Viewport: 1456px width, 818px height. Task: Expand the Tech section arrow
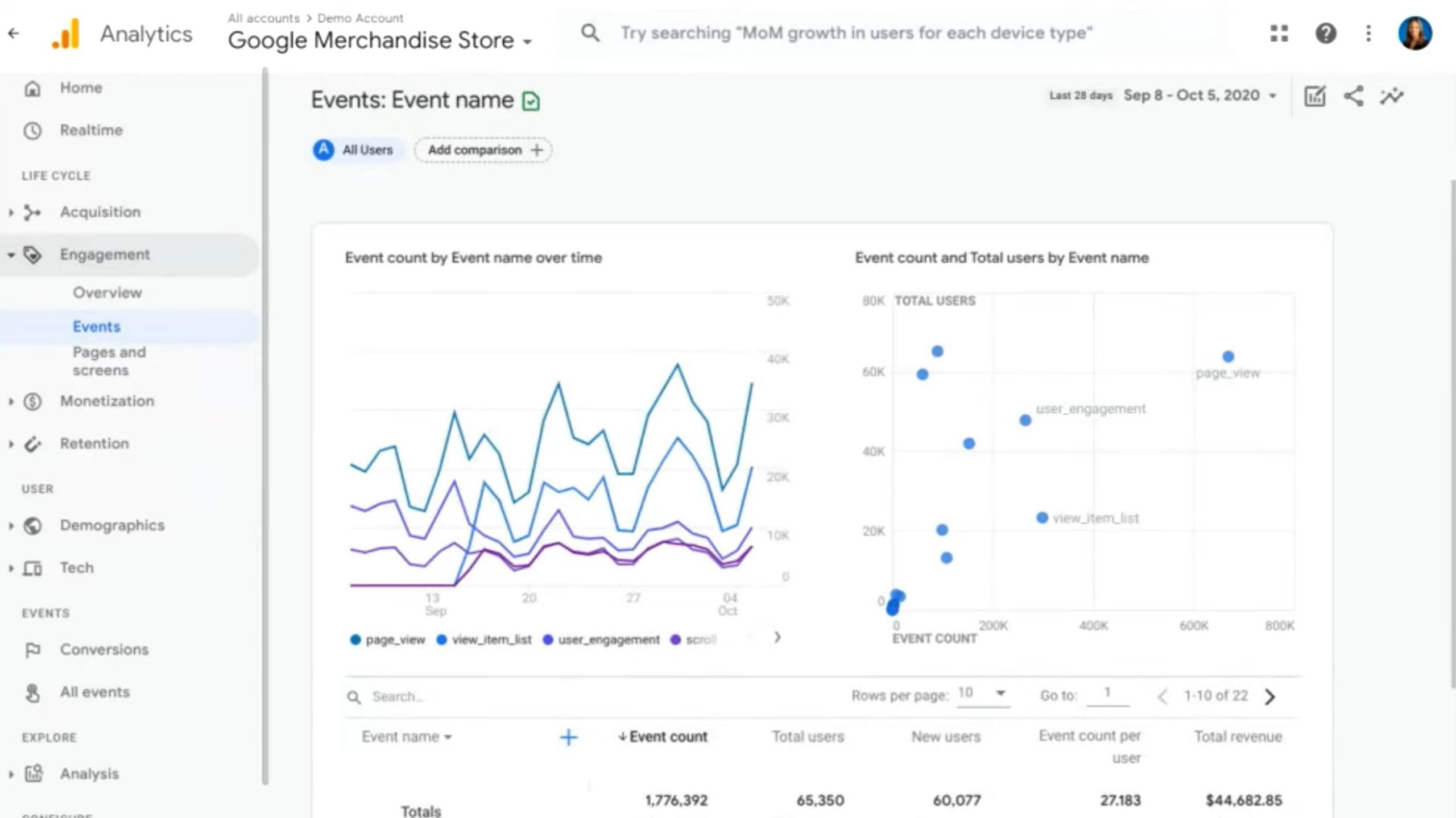[x=11, y=568]
